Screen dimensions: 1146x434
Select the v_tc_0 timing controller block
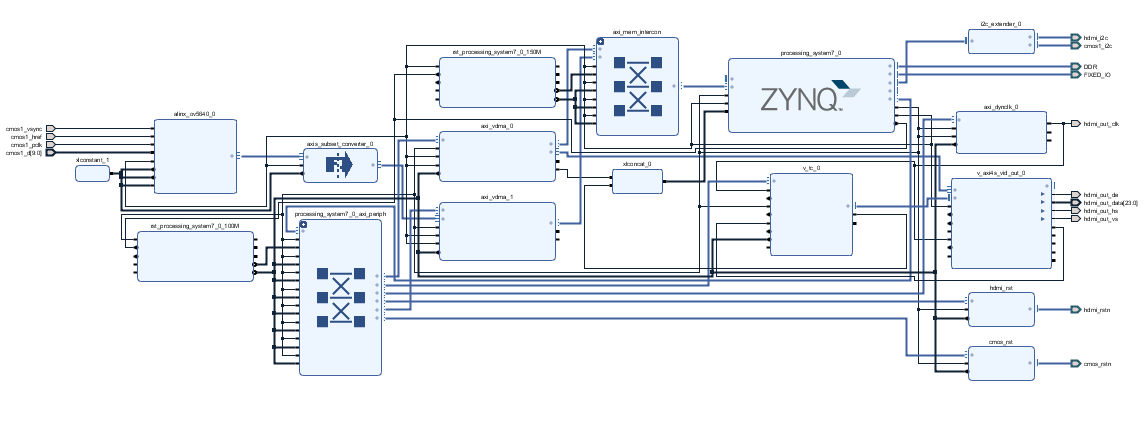click(811, 214)
